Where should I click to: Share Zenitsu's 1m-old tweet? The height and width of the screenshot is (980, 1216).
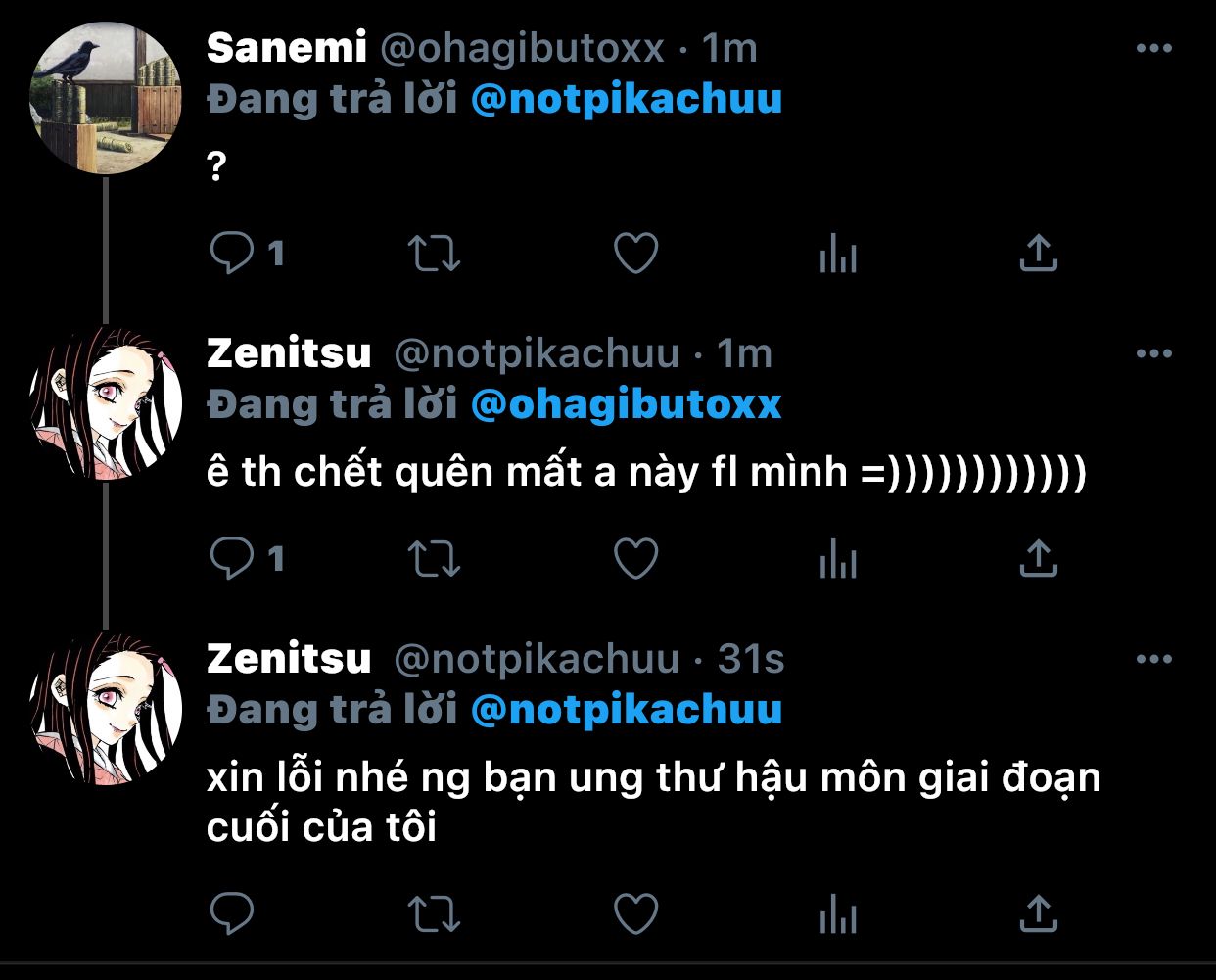[x=1038, y=559]
